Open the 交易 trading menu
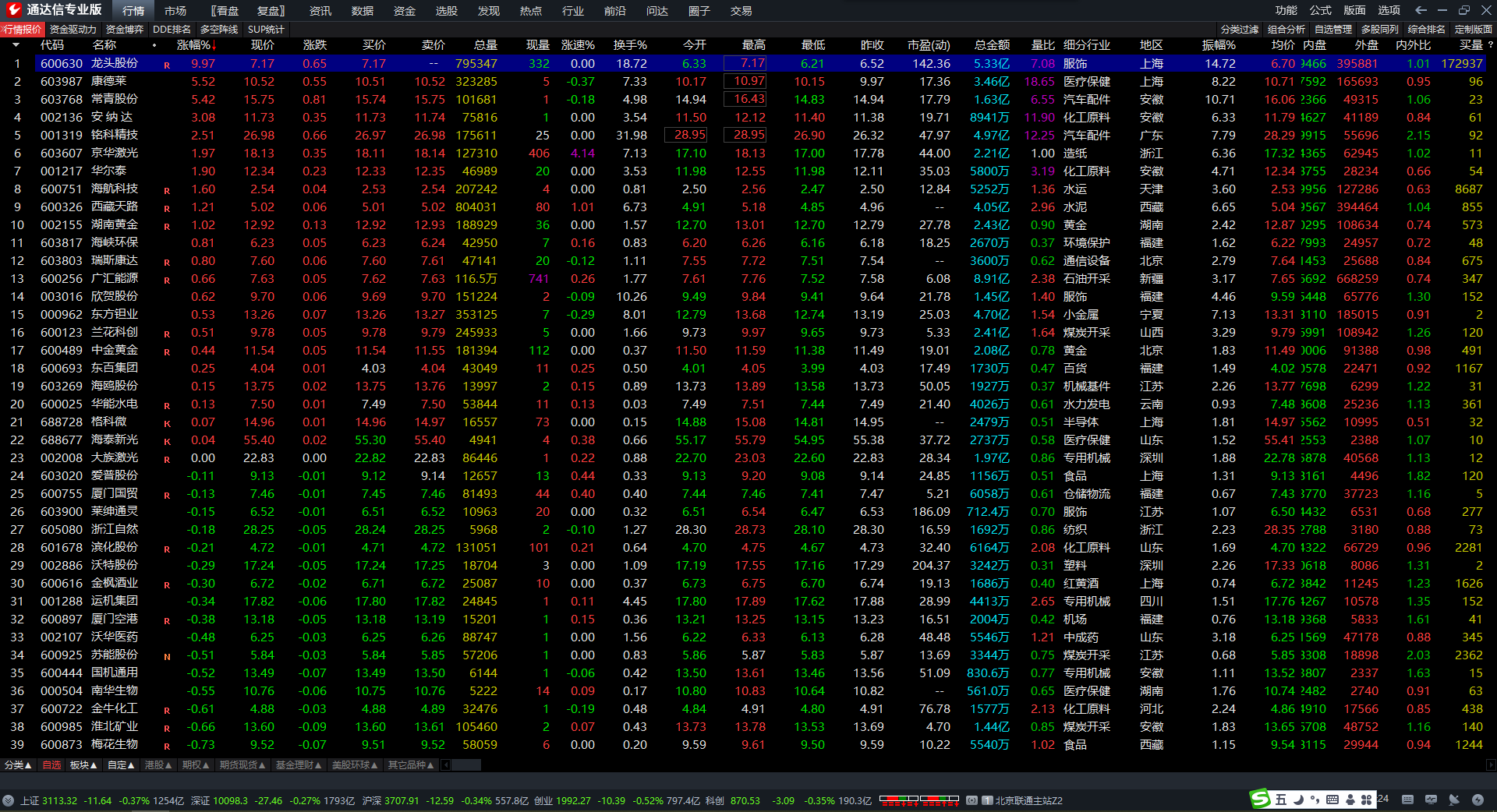The image size is (1497, 812). click(741, 11)
